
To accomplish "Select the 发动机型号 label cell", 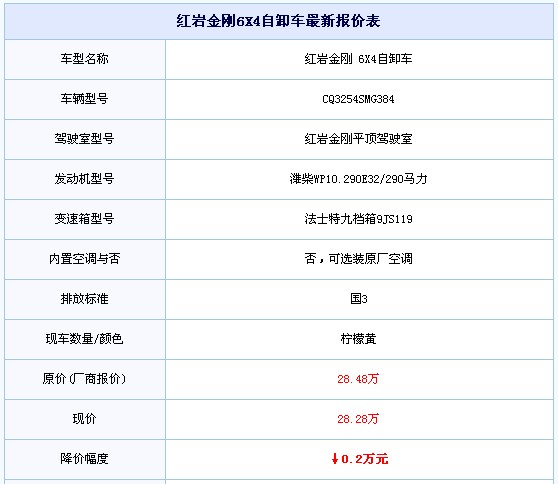I will [x=85, y=179].
